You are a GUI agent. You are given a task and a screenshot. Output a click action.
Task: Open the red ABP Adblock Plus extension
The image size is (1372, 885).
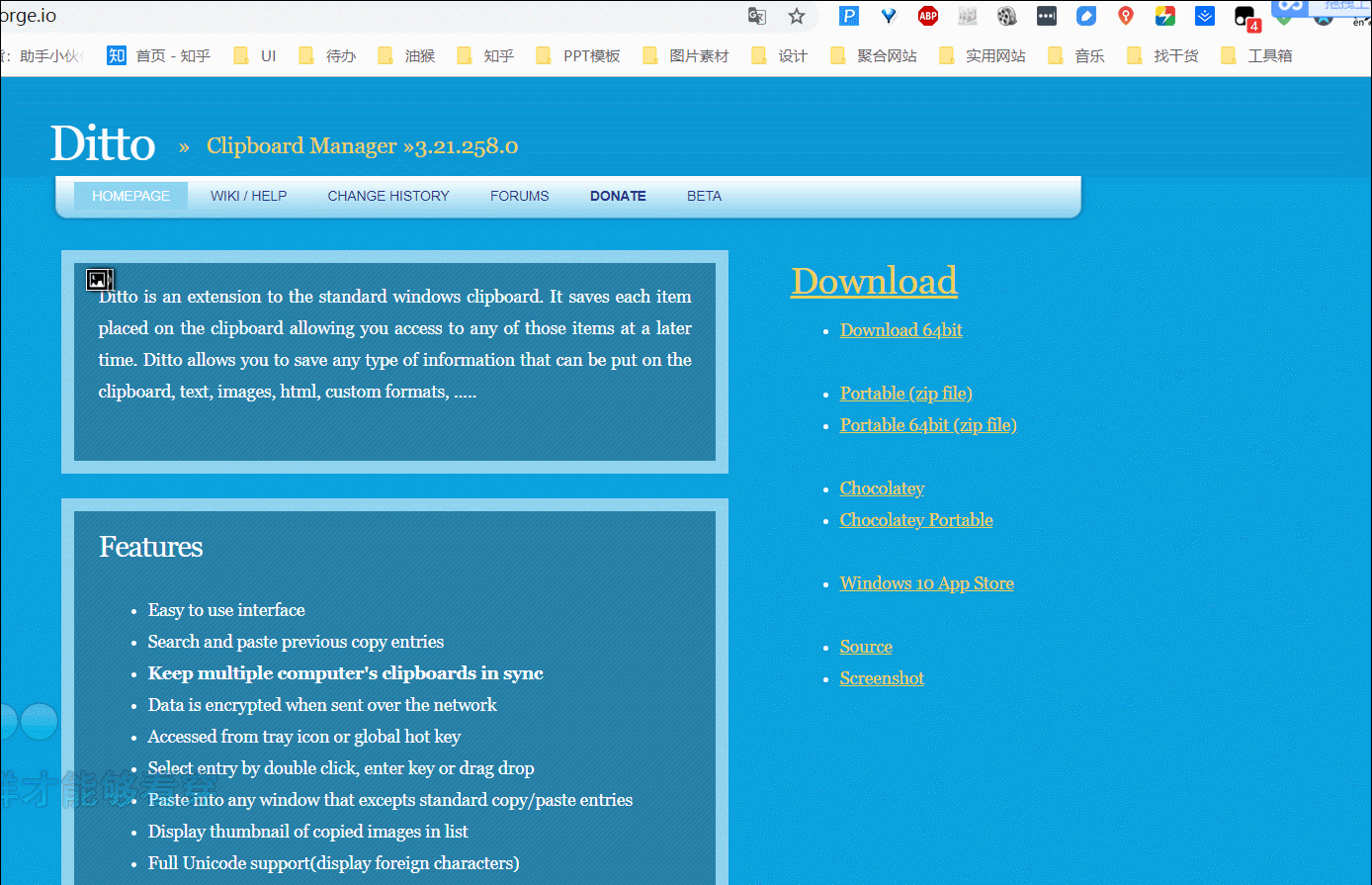(x=928, y=16)
